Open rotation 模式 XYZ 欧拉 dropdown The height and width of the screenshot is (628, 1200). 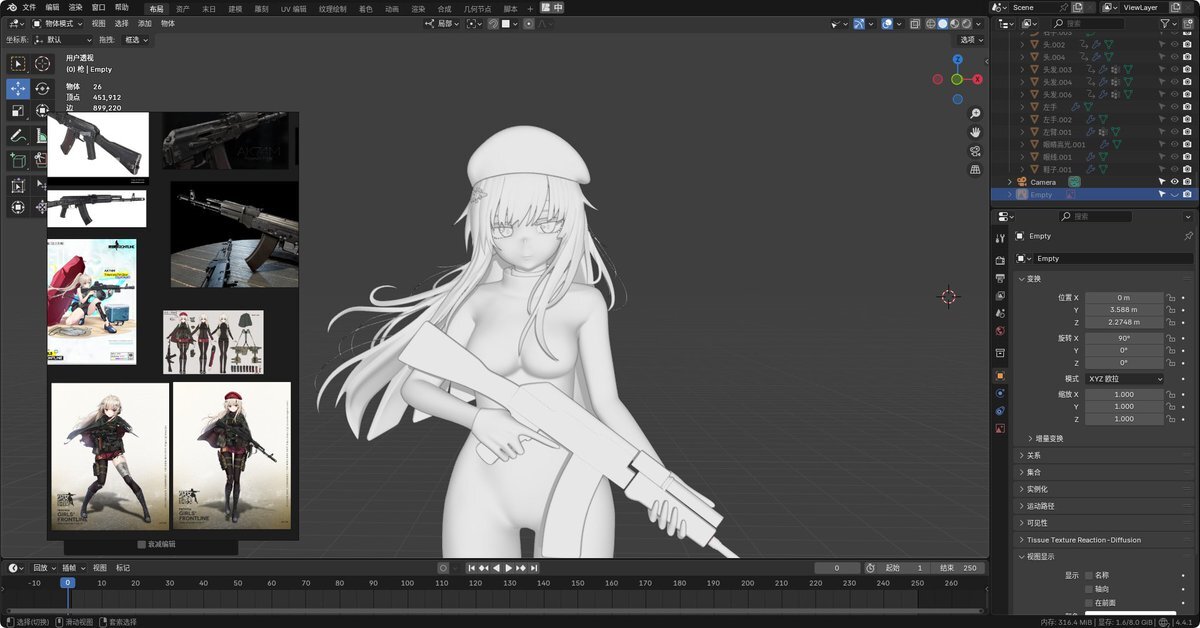pyautogui.click(x=1124, y=379)
